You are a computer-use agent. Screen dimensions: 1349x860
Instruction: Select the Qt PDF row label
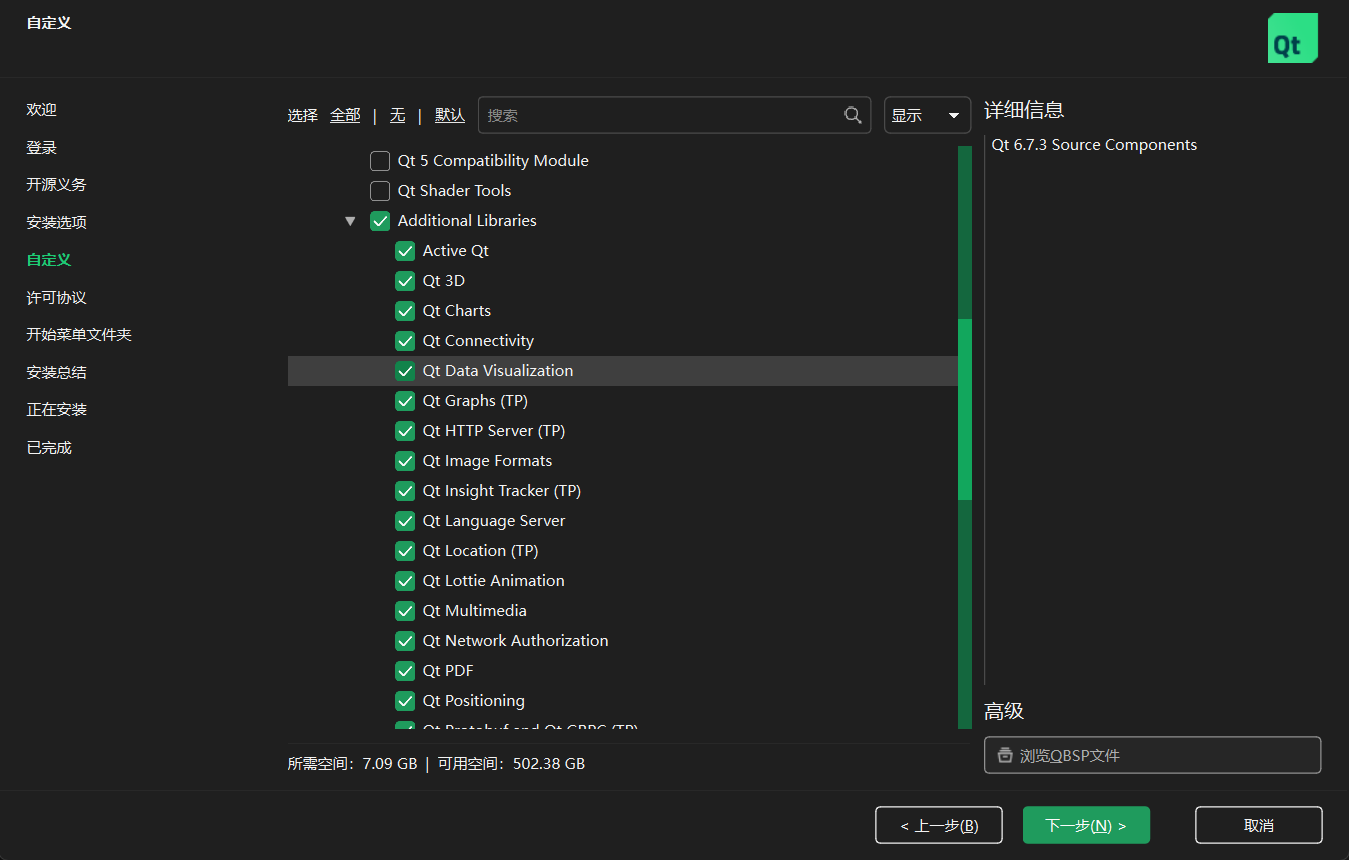tap(448, 671)
